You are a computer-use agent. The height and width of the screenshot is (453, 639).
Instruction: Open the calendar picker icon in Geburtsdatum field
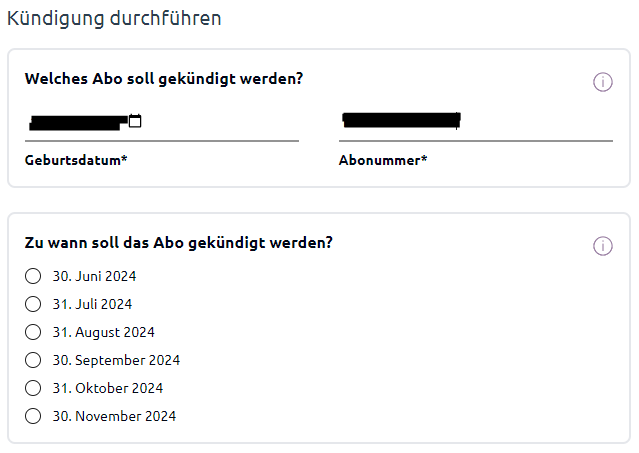(135, 121)
